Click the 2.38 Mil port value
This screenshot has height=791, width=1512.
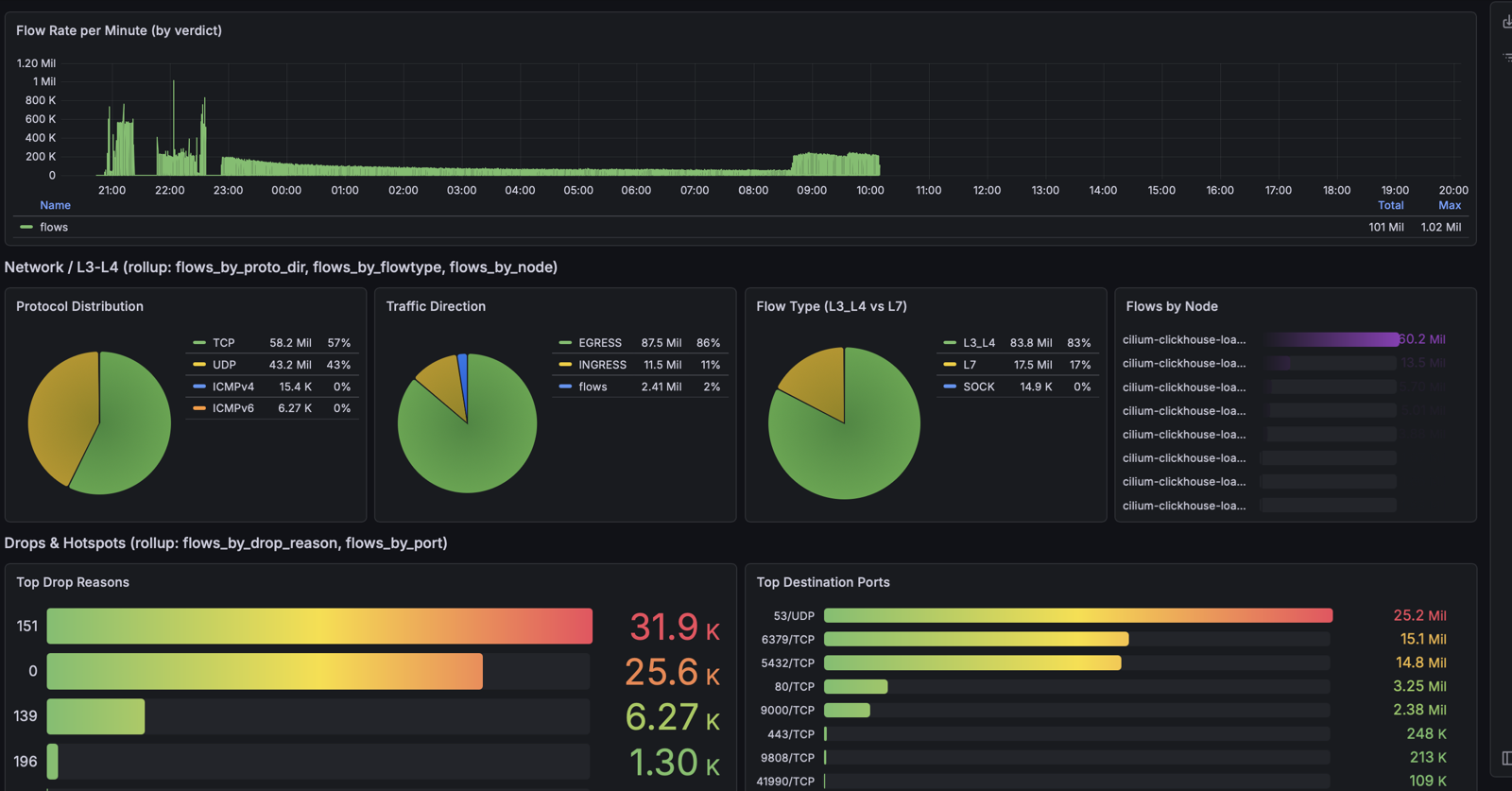coord(1419,710)
